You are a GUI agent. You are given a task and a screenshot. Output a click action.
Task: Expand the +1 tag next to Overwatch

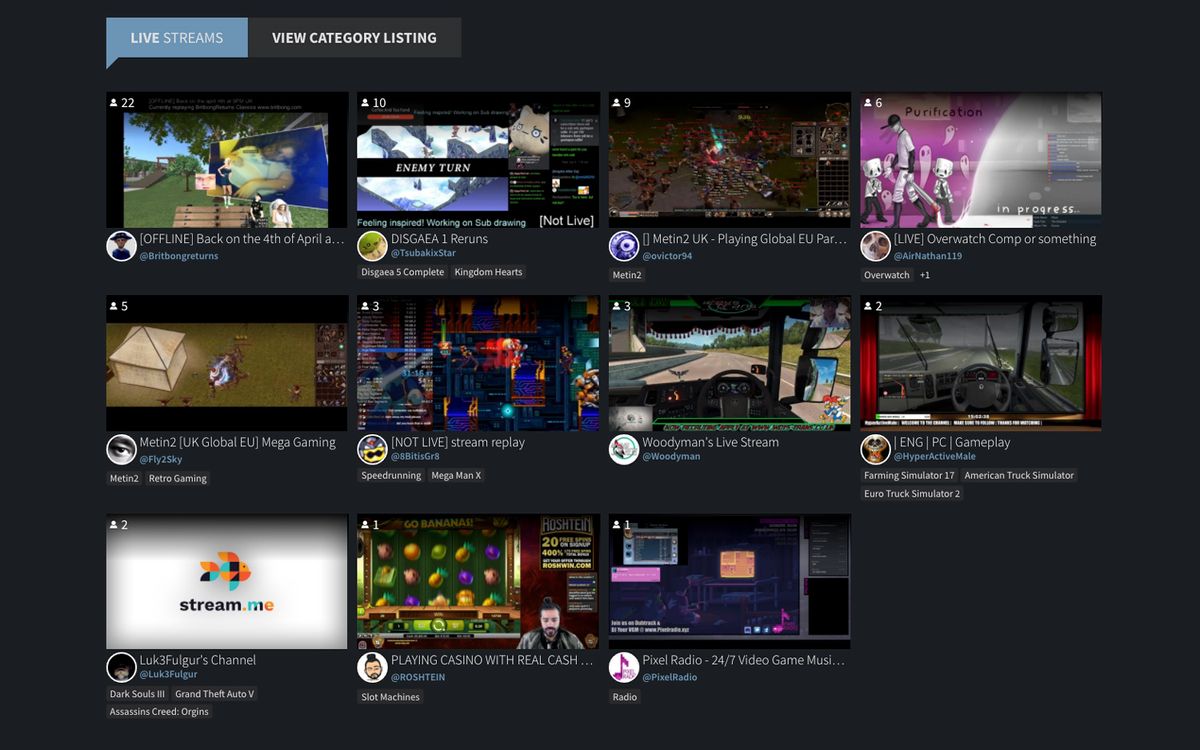(924, 275)
